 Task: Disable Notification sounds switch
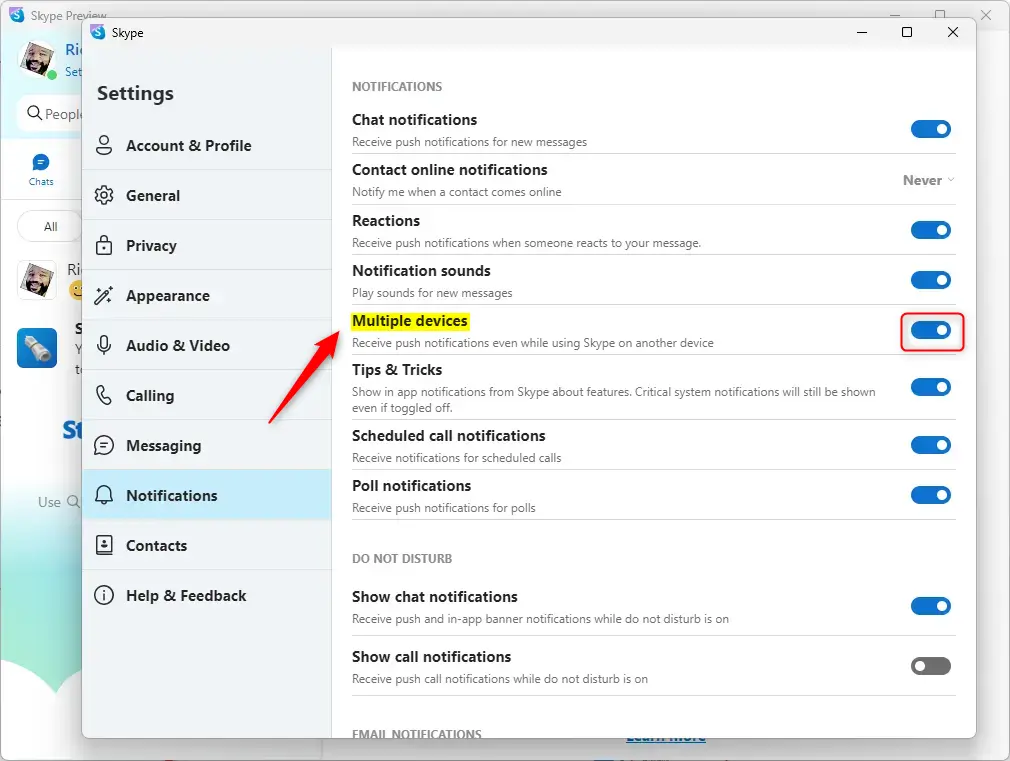pyautogui.click(x=930, y=280)
